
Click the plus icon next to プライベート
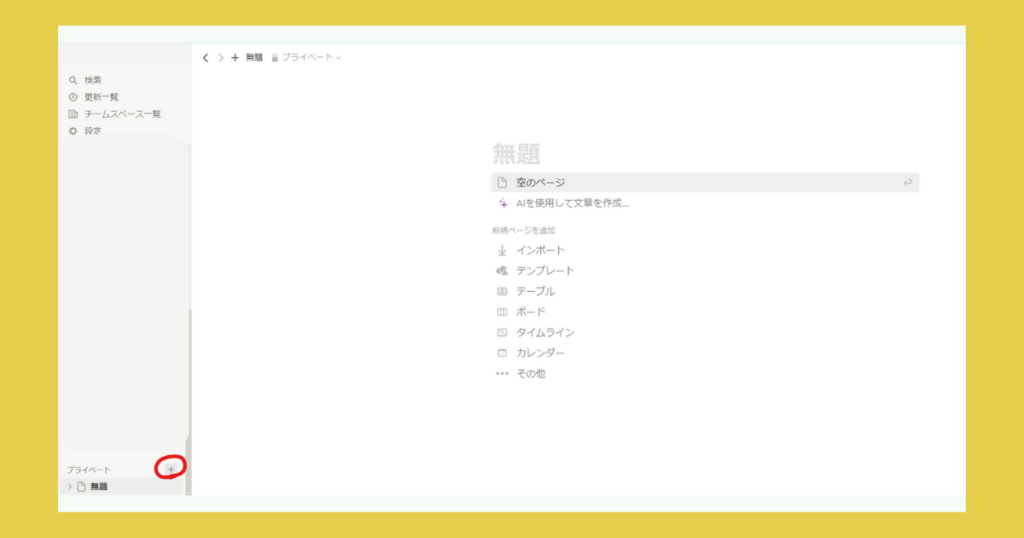pyautogui.click(x=171, y=468)
